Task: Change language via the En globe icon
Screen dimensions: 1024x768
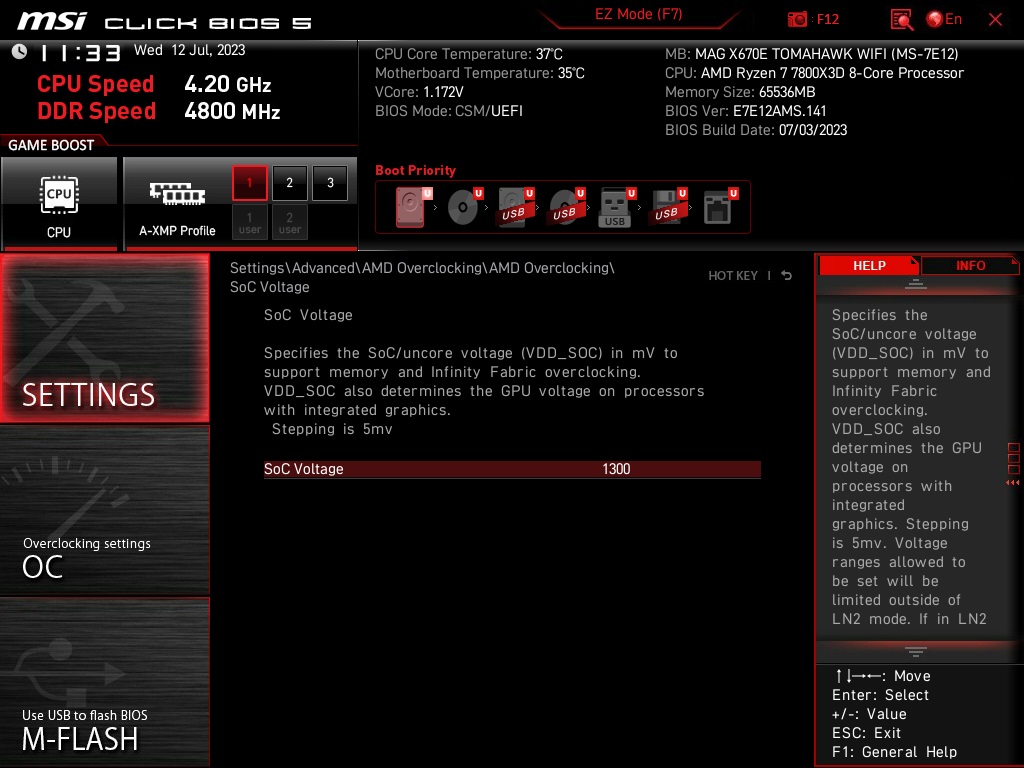Action: point(944,19)
